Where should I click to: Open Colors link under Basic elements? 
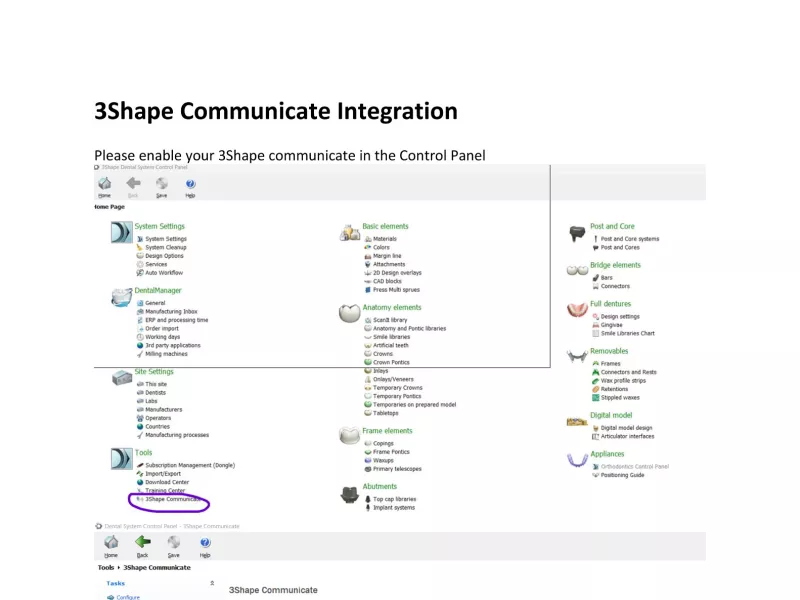381,247
